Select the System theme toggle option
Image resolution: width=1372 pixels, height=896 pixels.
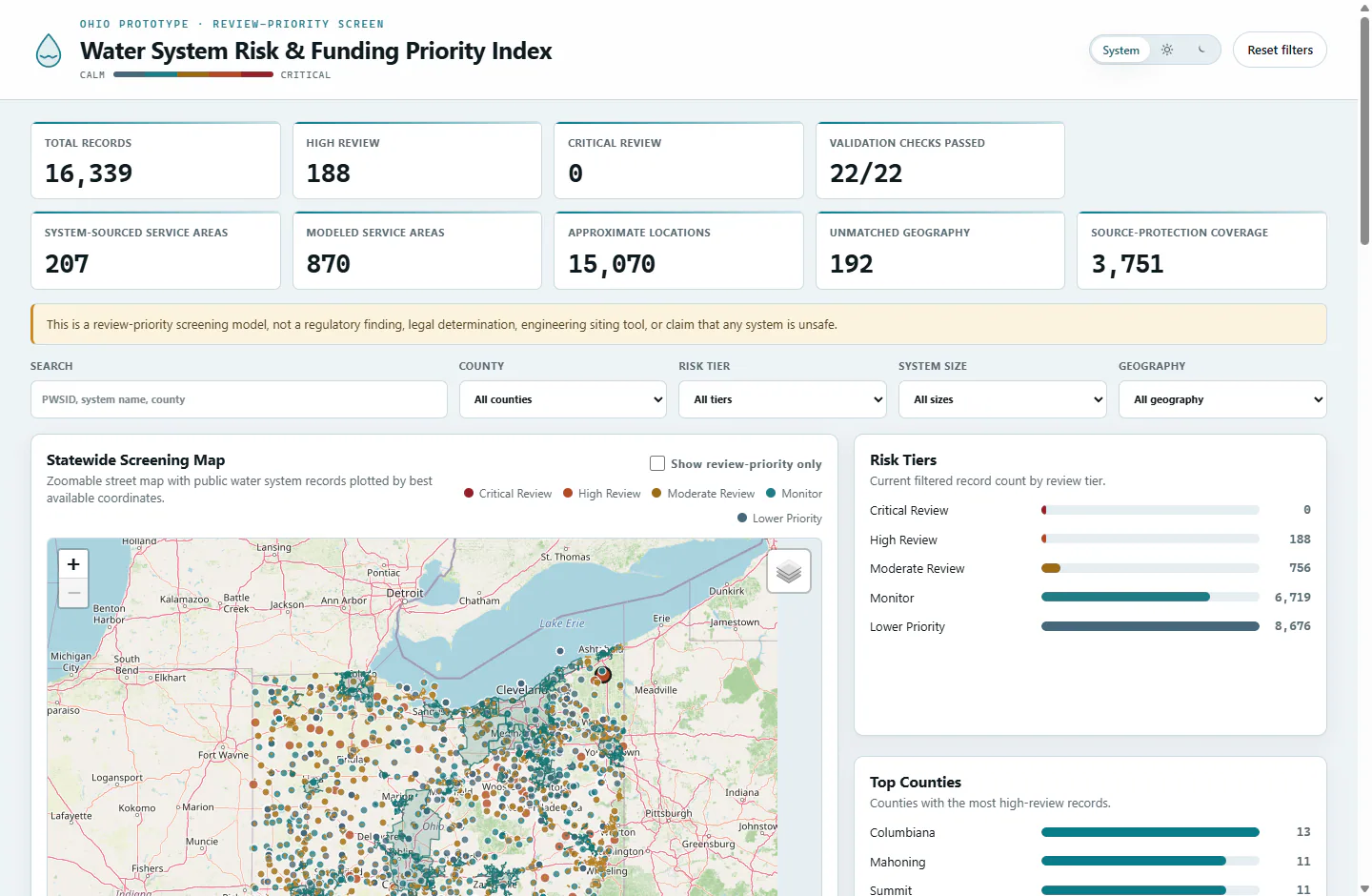pyautogui.click(x=1120, y=51)
